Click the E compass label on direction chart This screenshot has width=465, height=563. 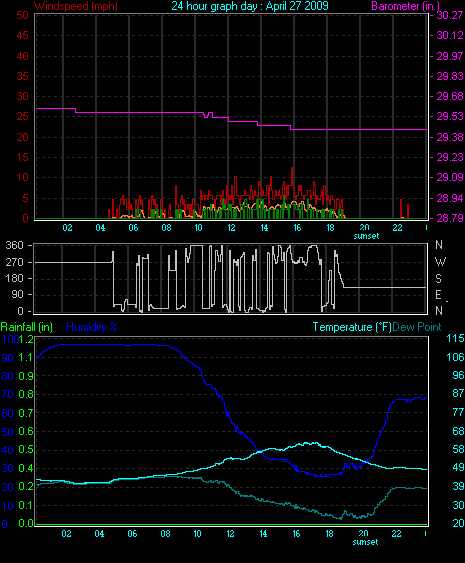(438, 295)
